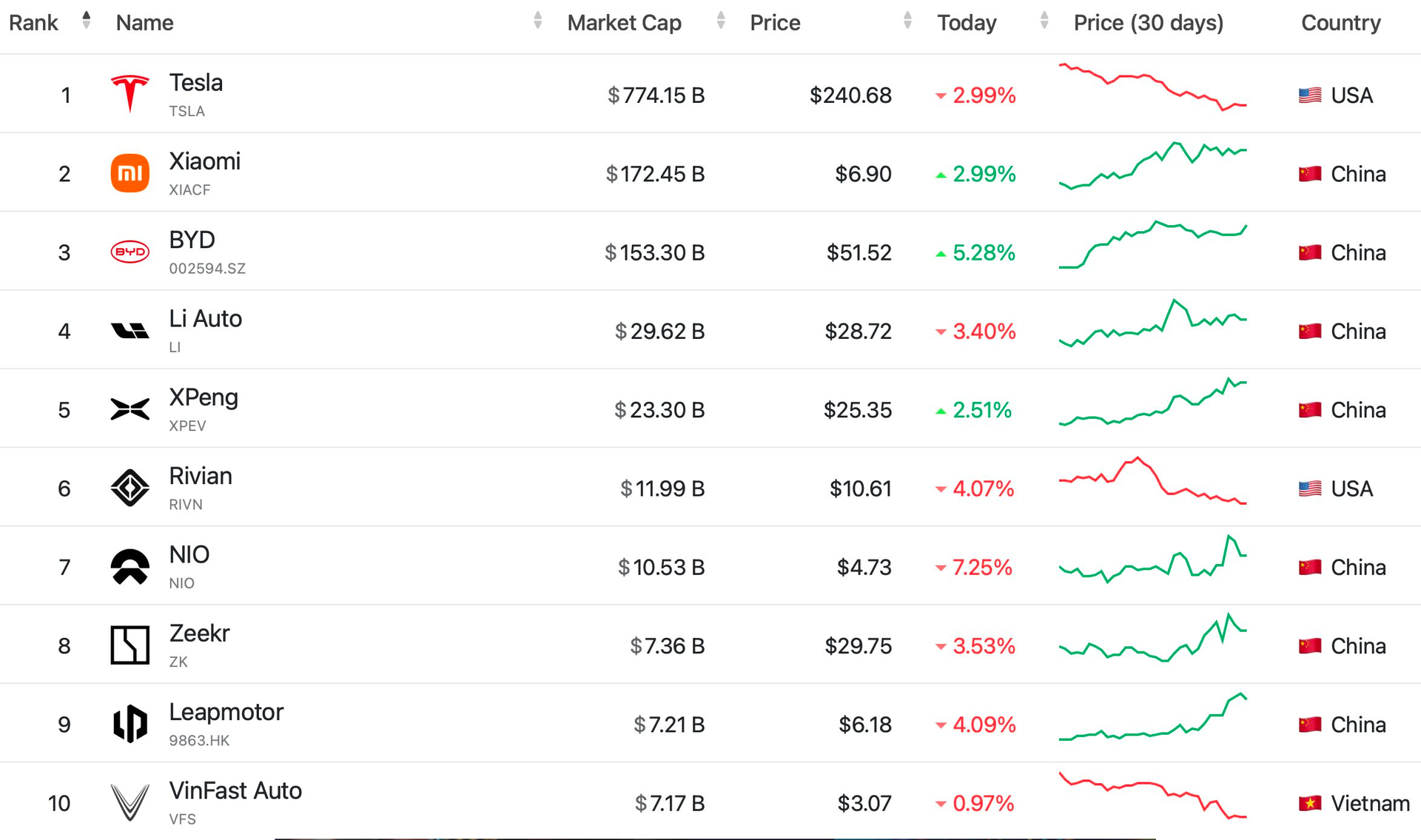
Task: Click the Xiaomi orange logo
Action: coord(130,173)
